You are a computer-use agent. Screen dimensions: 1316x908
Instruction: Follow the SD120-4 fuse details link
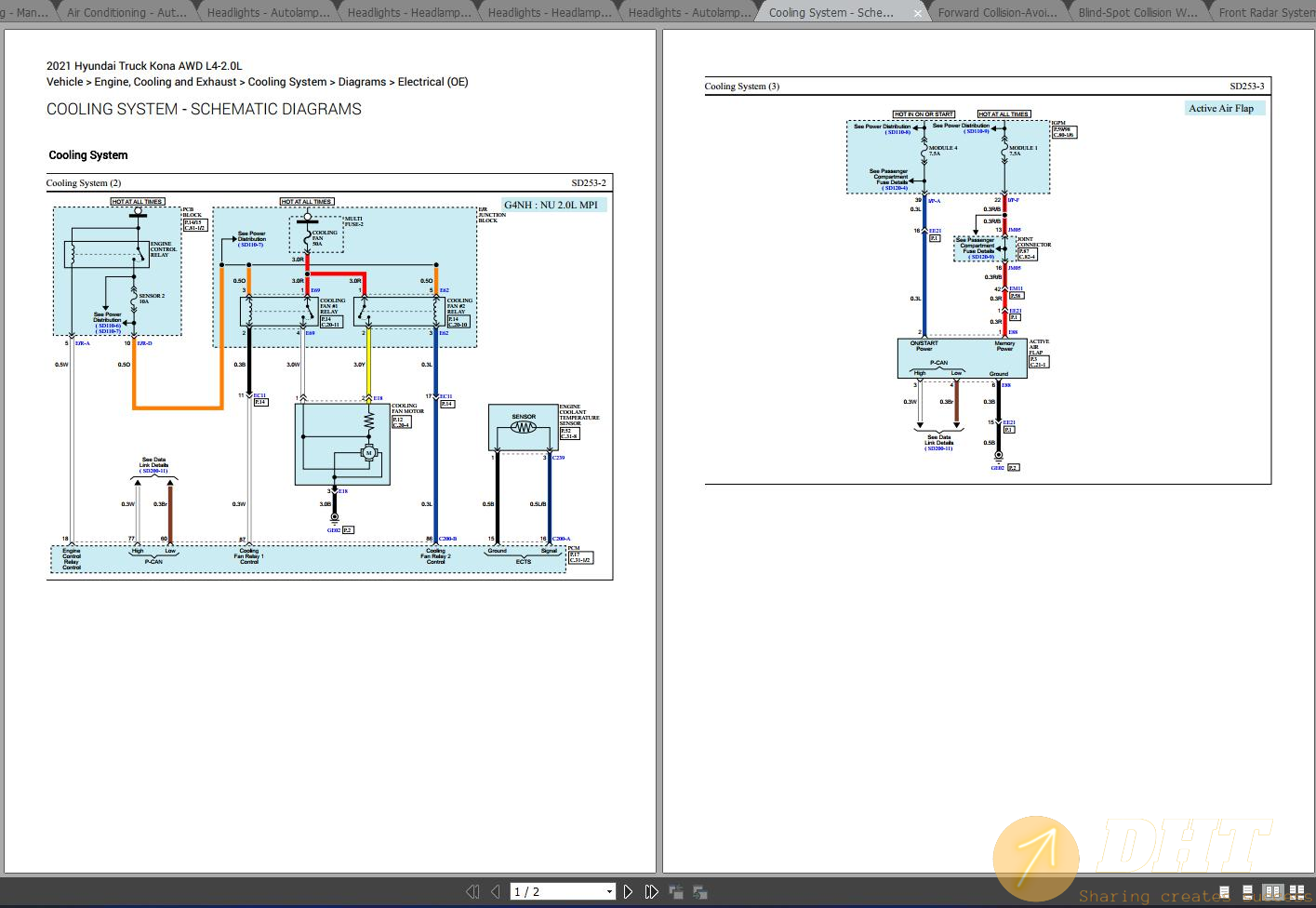[x=896, y=188]
